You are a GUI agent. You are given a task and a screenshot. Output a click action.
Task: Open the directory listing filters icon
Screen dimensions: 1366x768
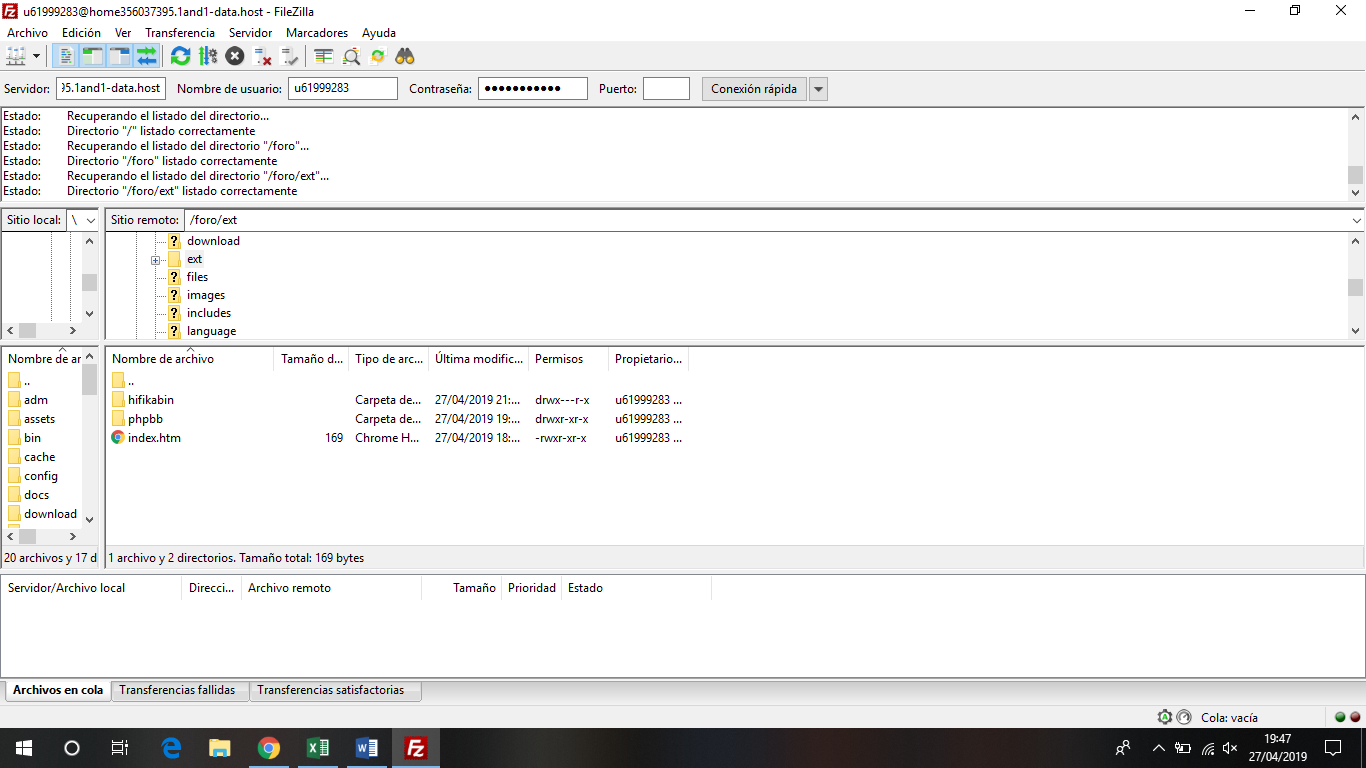(x=324, y=56)
